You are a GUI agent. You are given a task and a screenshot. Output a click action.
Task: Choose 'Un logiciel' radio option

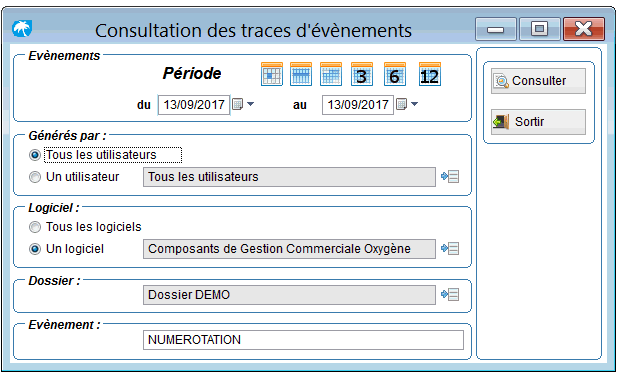(35, 249)
